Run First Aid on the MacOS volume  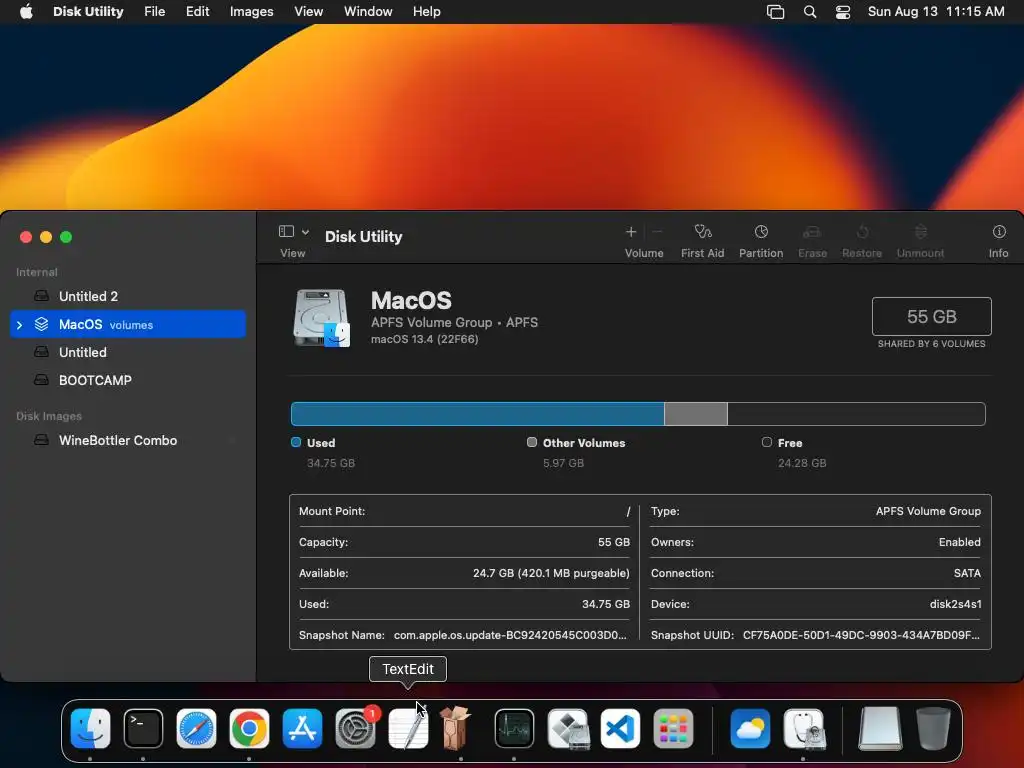point(703,232)
